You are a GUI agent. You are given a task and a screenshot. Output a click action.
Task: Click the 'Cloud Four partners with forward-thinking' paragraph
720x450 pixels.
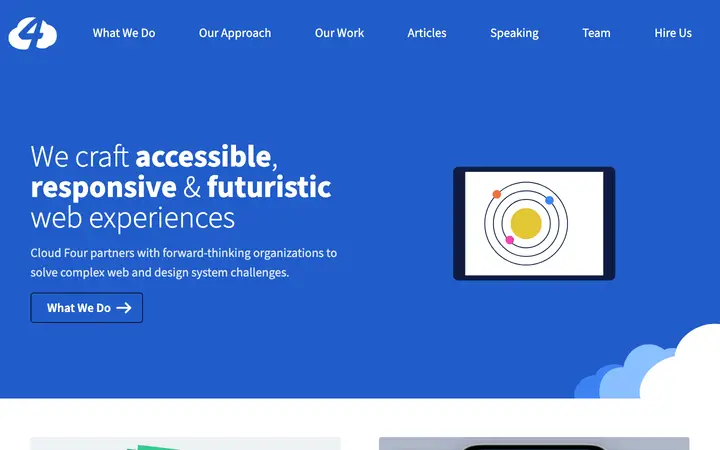tap(184, 263)
